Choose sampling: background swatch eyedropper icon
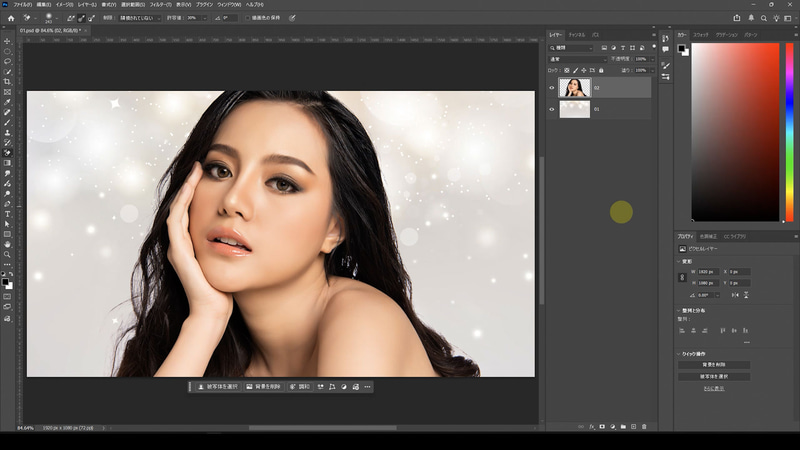Screen dimensions: 800x450 click(x=91, y=18)
